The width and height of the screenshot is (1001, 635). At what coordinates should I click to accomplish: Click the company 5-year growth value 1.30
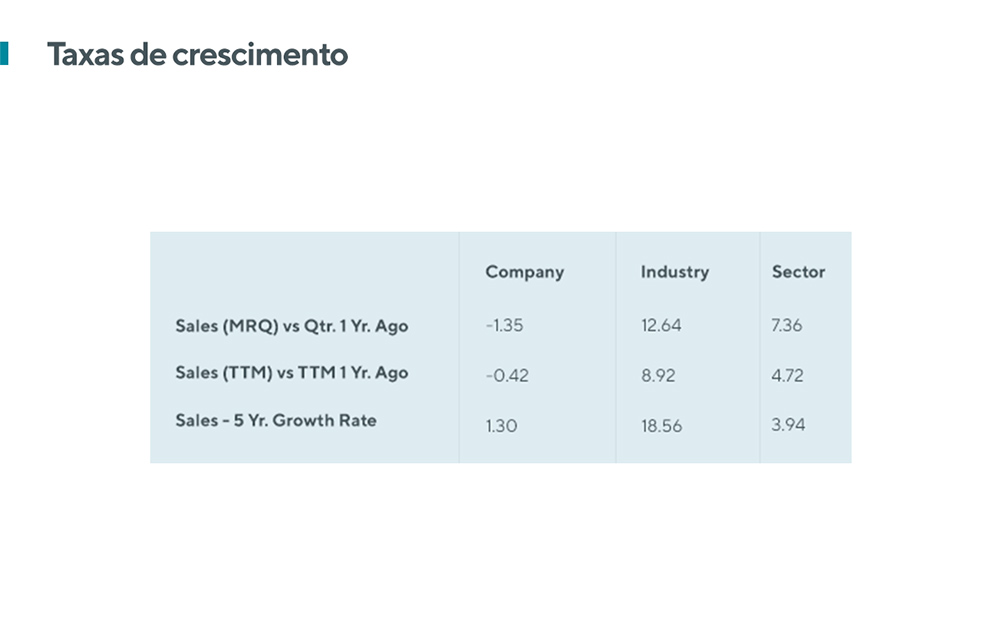point(501,426)
